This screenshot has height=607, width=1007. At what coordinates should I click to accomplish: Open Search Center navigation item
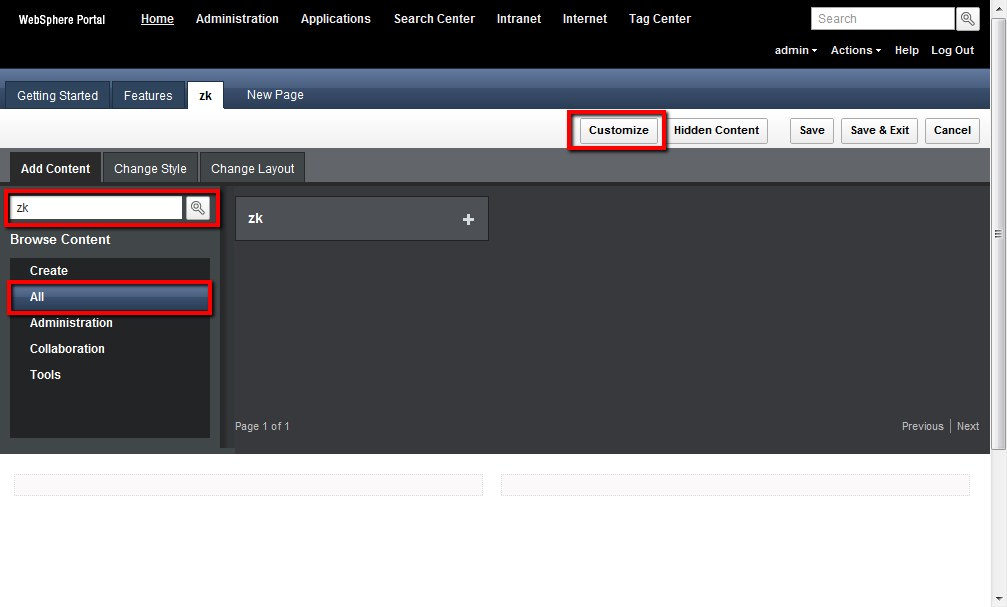click(434, 19)
